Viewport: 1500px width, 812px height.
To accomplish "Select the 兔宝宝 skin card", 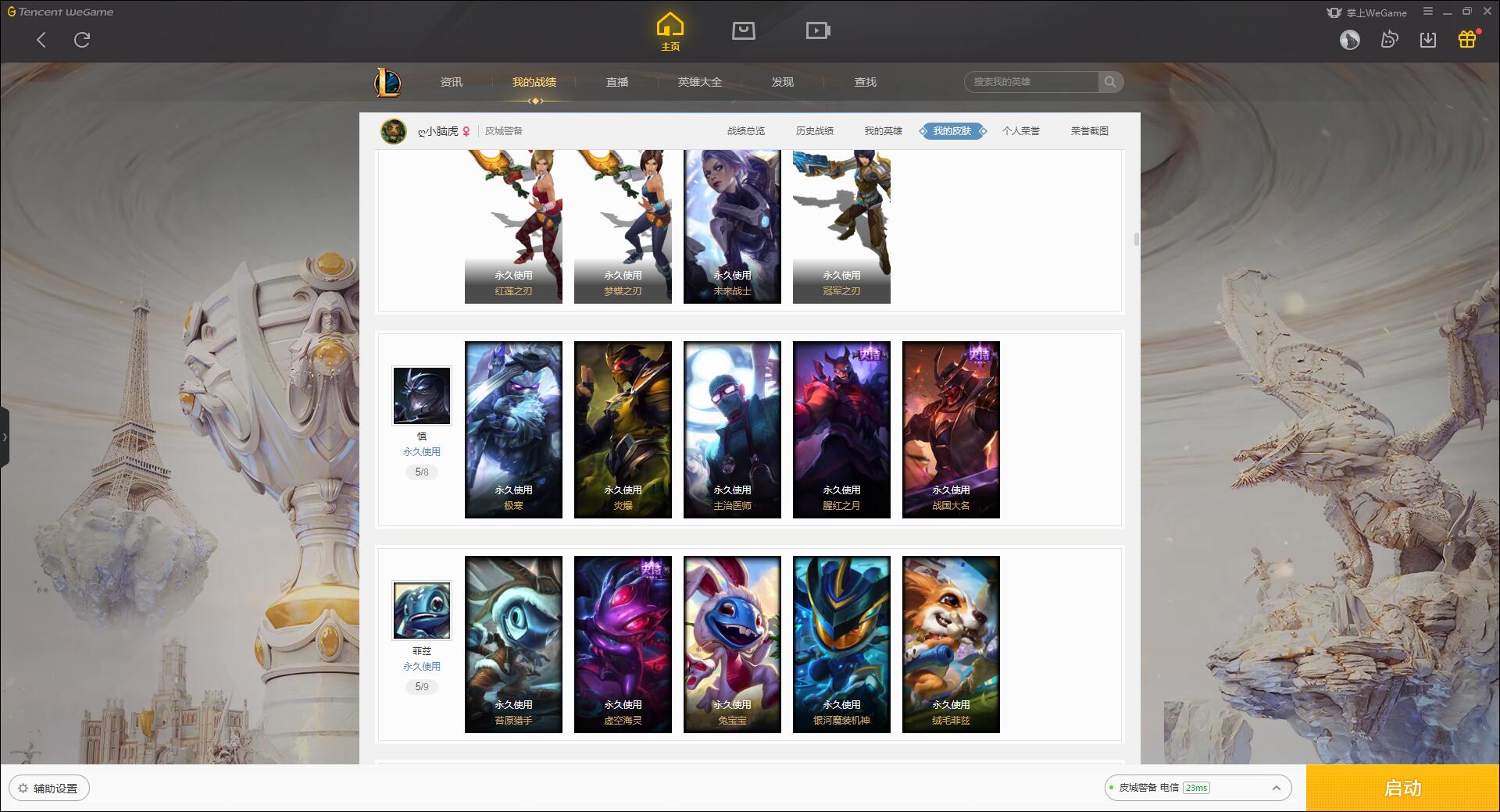I will tap(732, 644).
